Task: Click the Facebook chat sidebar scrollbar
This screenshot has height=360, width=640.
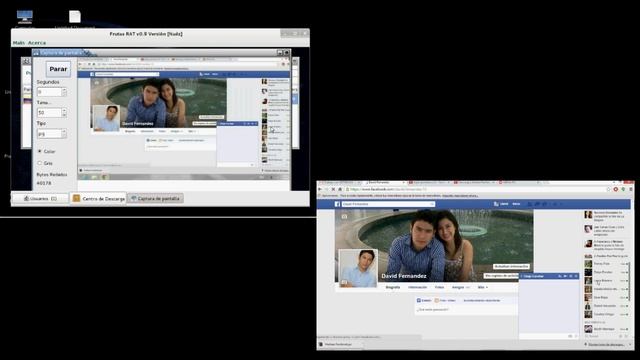Action: (x=629, y=282)
